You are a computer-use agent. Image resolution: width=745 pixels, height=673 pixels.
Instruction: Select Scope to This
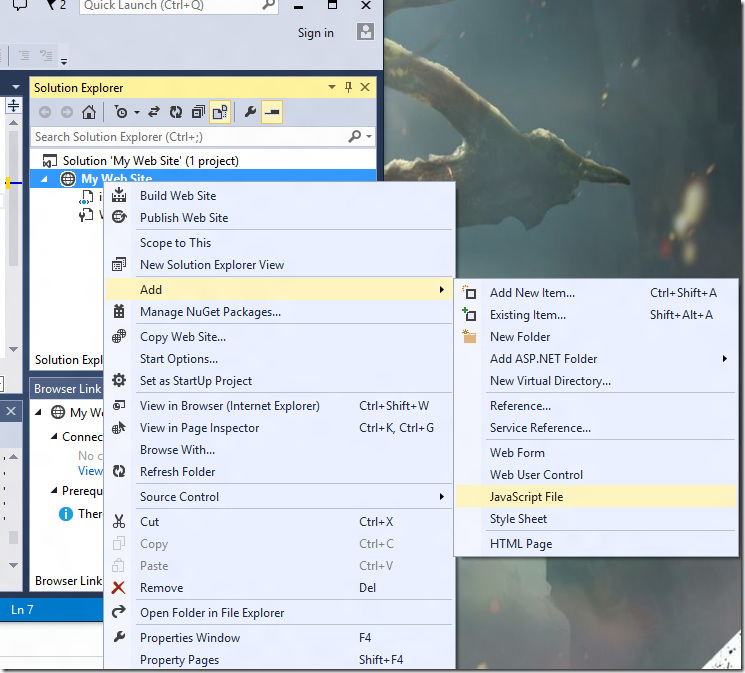click(x=279, y=243)
